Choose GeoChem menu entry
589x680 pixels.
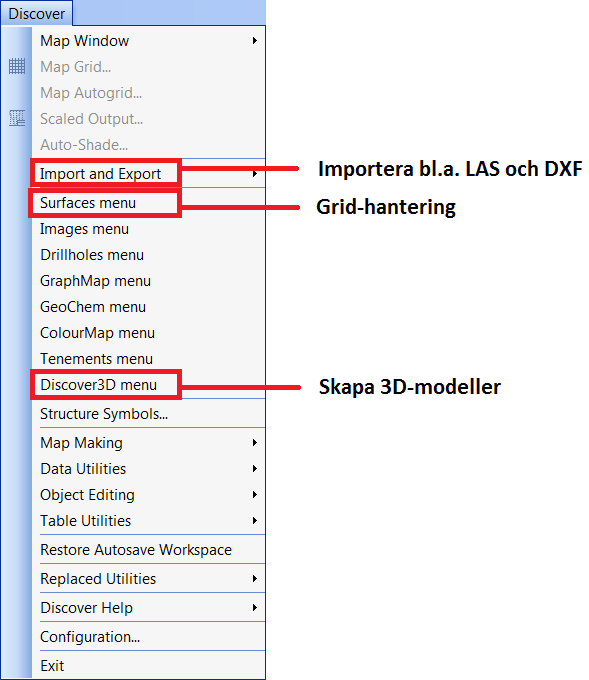(x=148, y=307)
